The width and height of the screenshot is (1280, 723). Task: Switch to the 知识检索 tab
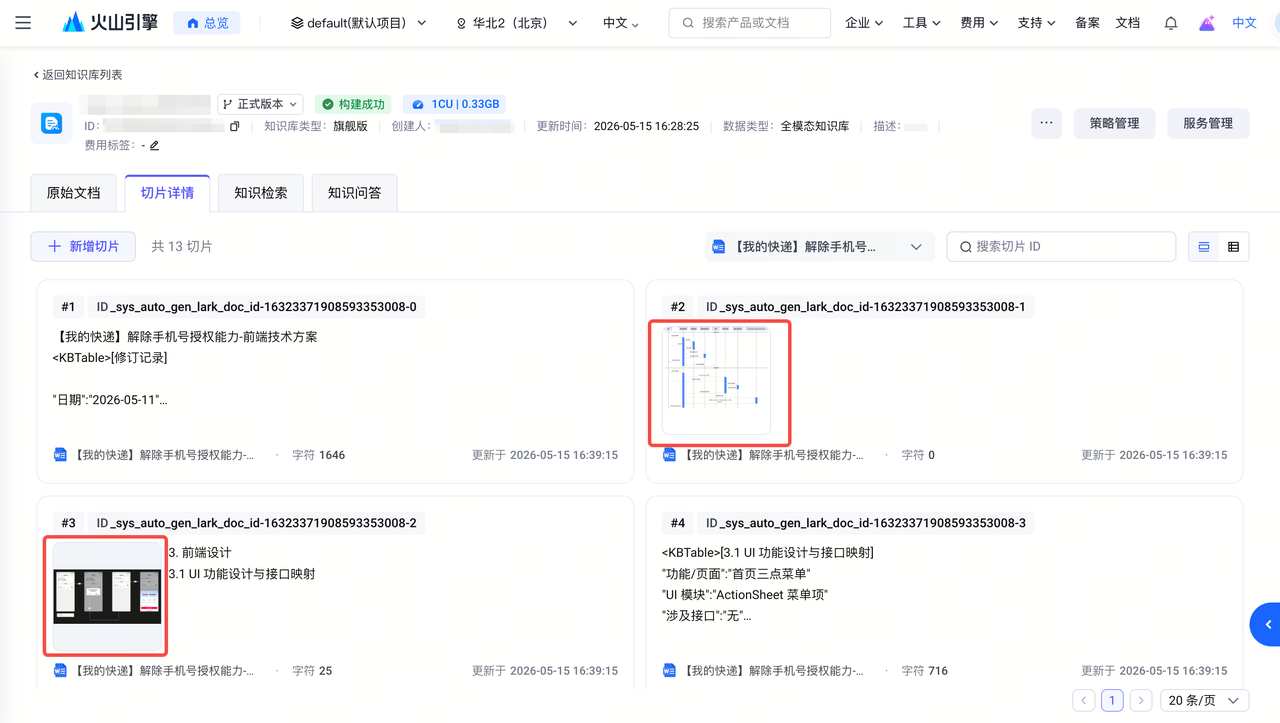tap(261, 193)
